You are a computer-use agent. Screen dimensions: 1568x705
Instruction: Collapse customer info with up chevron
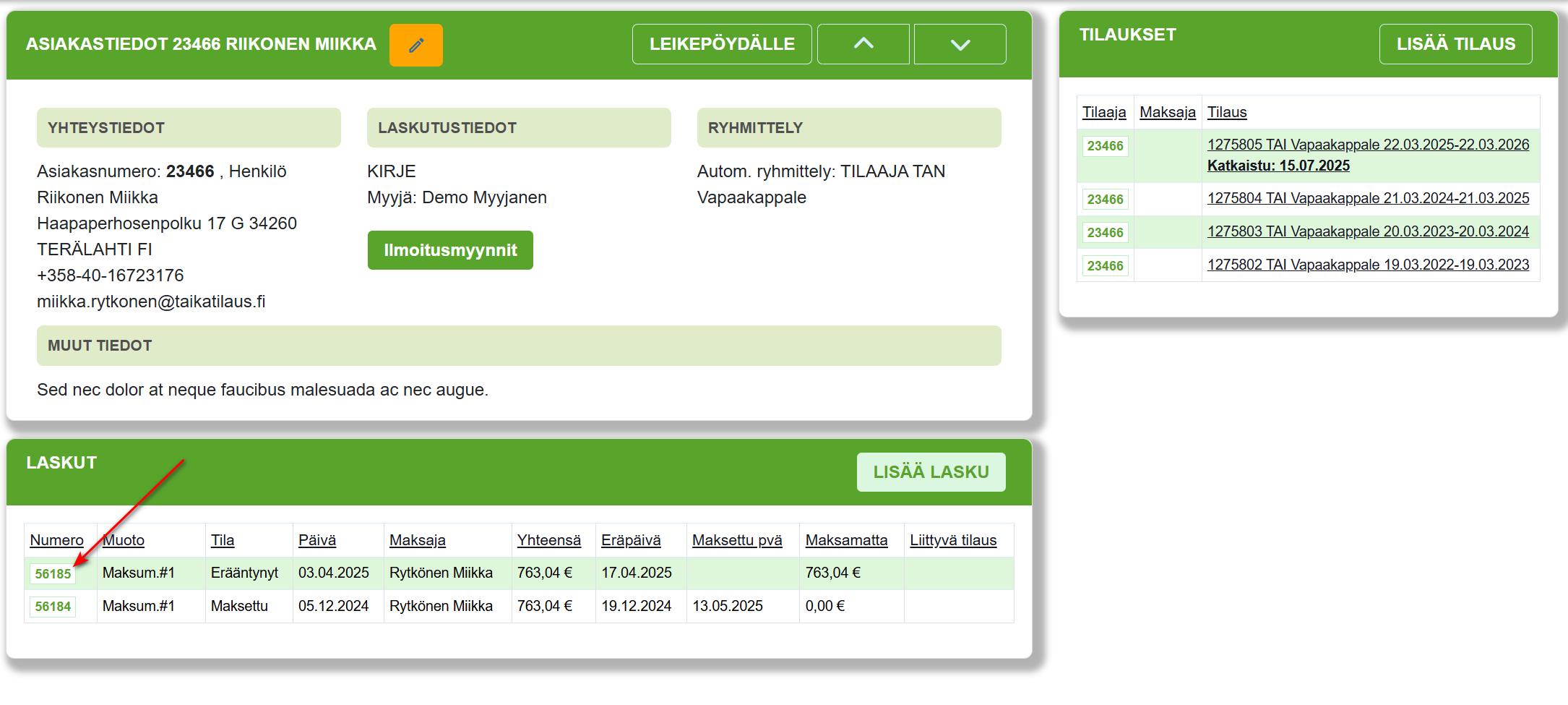pos(863,44)
